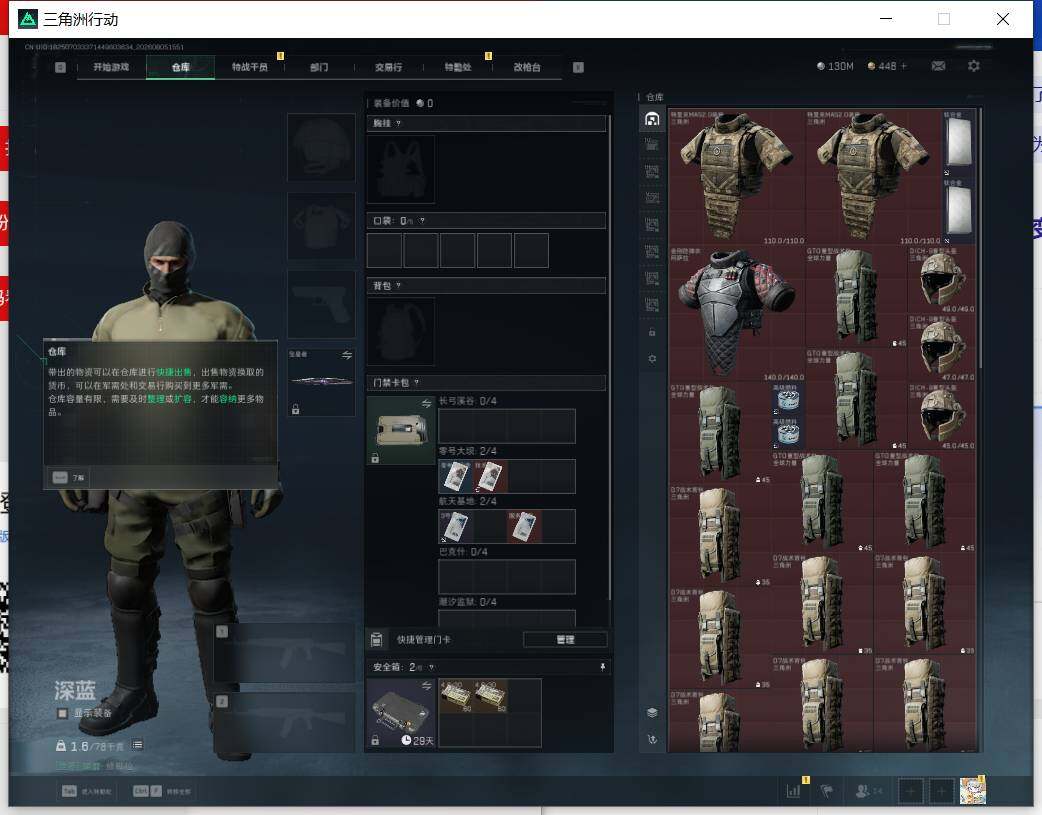Select secondary weapon slot 2

click(284, 723)
